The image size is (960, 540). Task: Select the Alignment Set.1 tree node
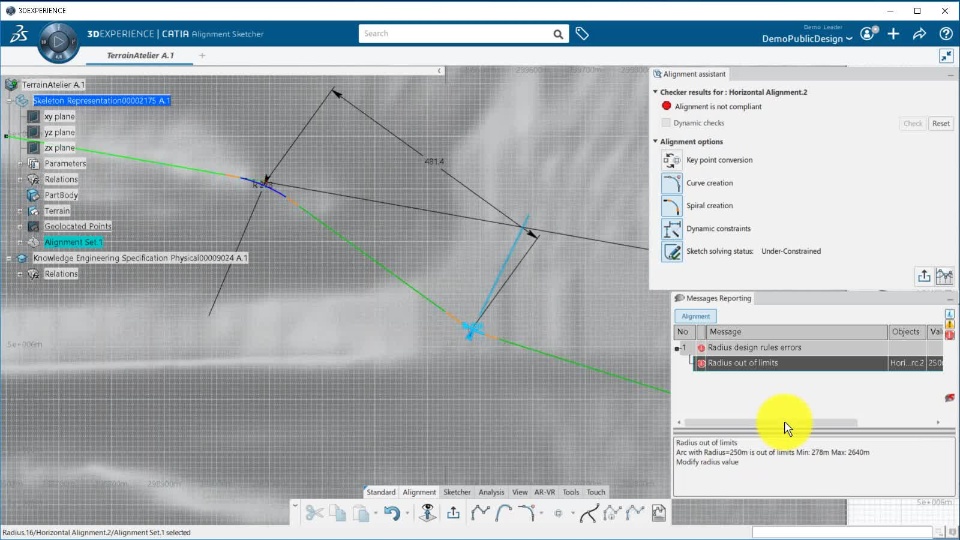[73, 242]
